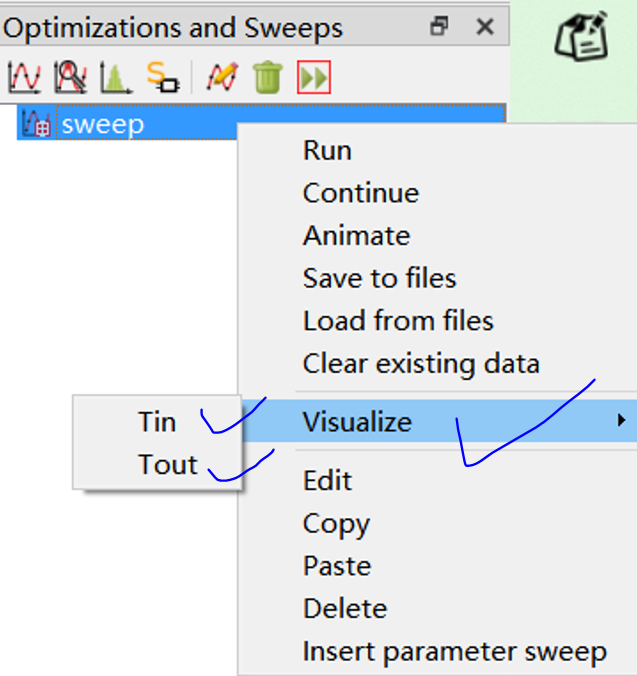Click the sweep item icon in the list
The width and height of the screenshot is (637, 676).
coord(36,124)
